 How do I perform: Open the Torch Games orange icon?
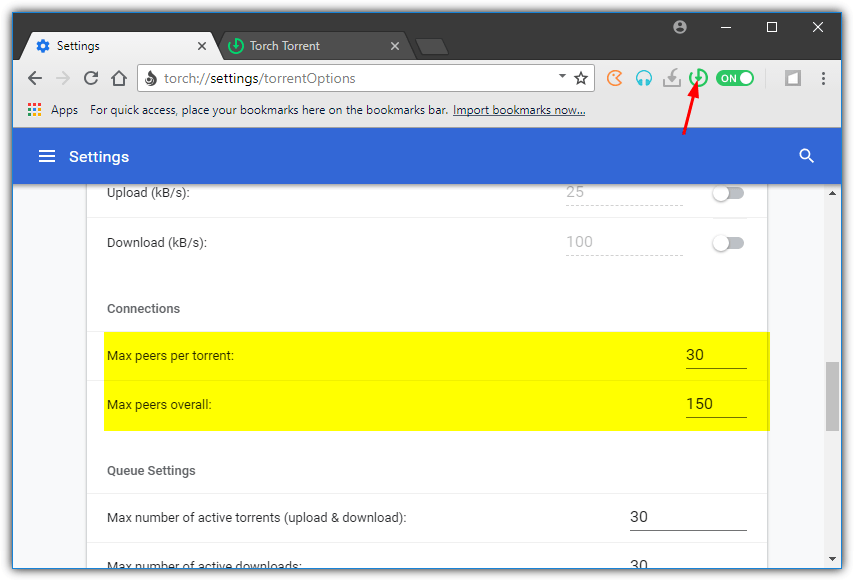[x=615, y=78]
